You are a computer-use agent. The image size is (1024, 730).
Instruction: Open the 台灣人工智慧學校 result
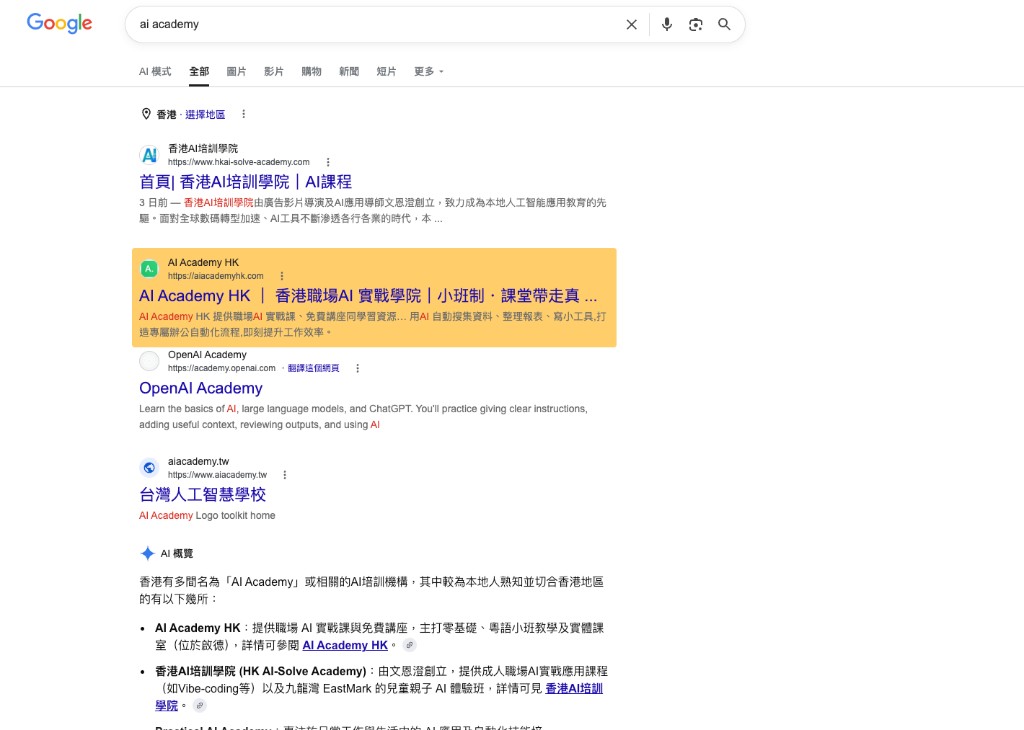(x=202, y=494)
